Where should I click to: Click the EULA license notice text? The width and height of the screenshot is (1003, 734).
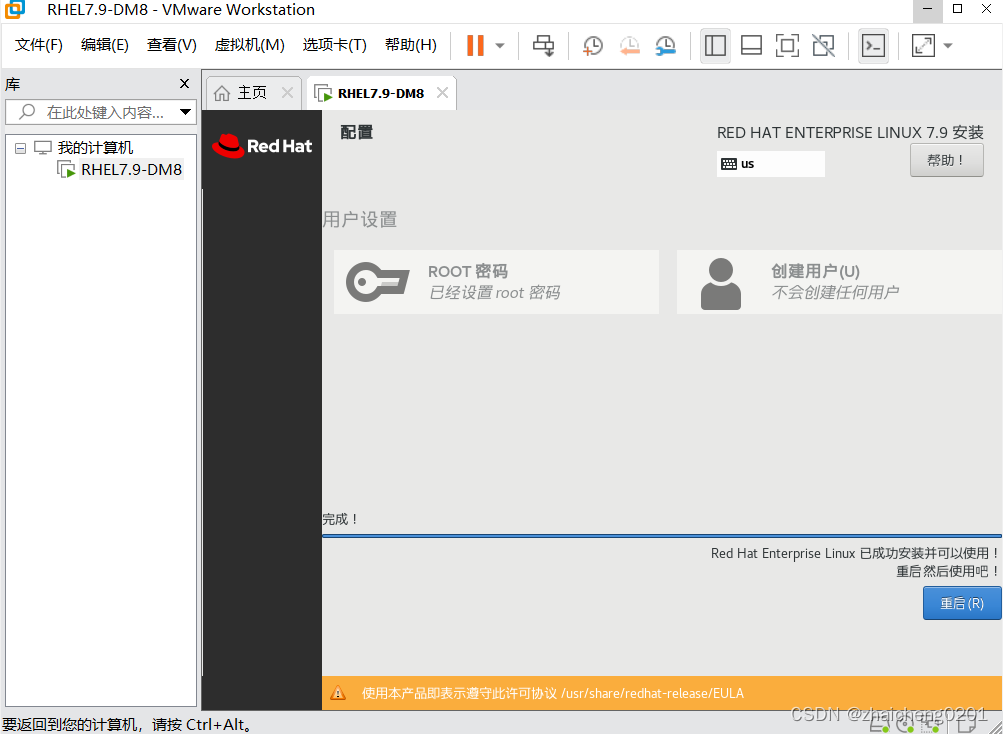[x=553, y=693]
